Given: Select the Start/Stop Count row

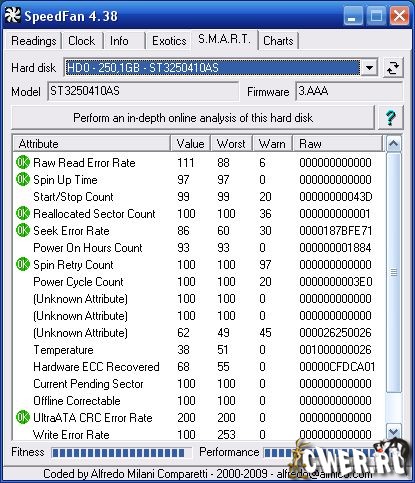Looking at the screenshot, I should [199, 196].
